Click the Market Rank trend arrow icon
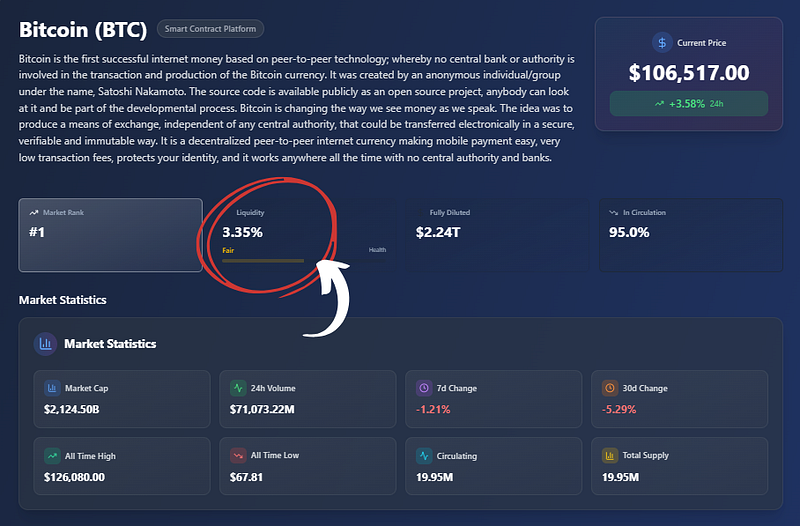 34,213
